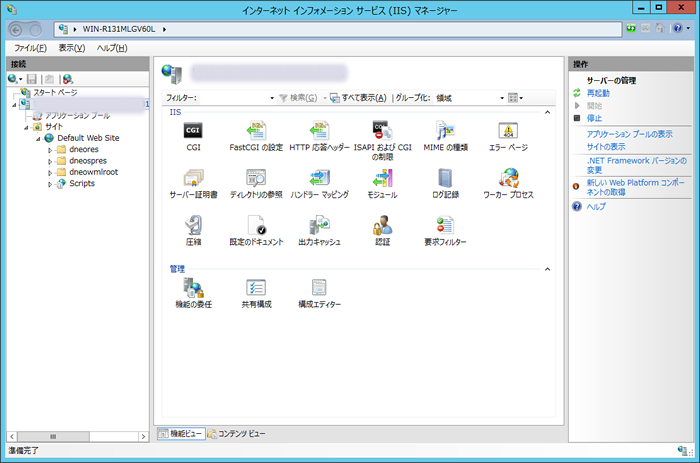
Task: Open ワーカー プロセス icon
Action: click(x=508, y=178)
